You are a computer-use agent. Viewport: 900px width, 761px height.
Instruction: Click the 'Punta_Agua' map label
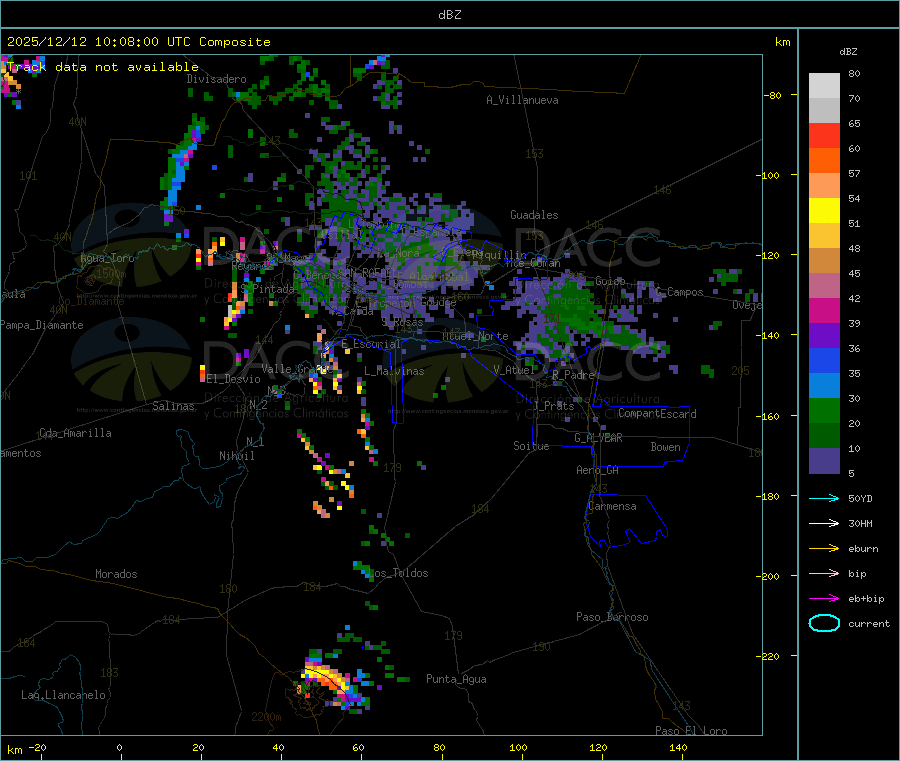[x=456, y=679]
